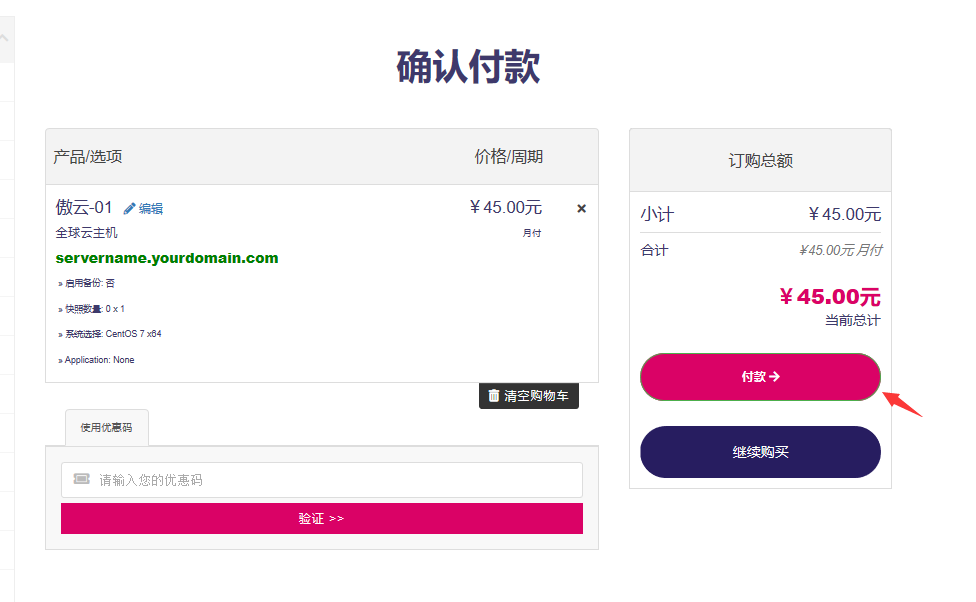Click the 订购总额 panel header
Image resolution: width=976 pixels, height=602 pixels.
(760, 161)
